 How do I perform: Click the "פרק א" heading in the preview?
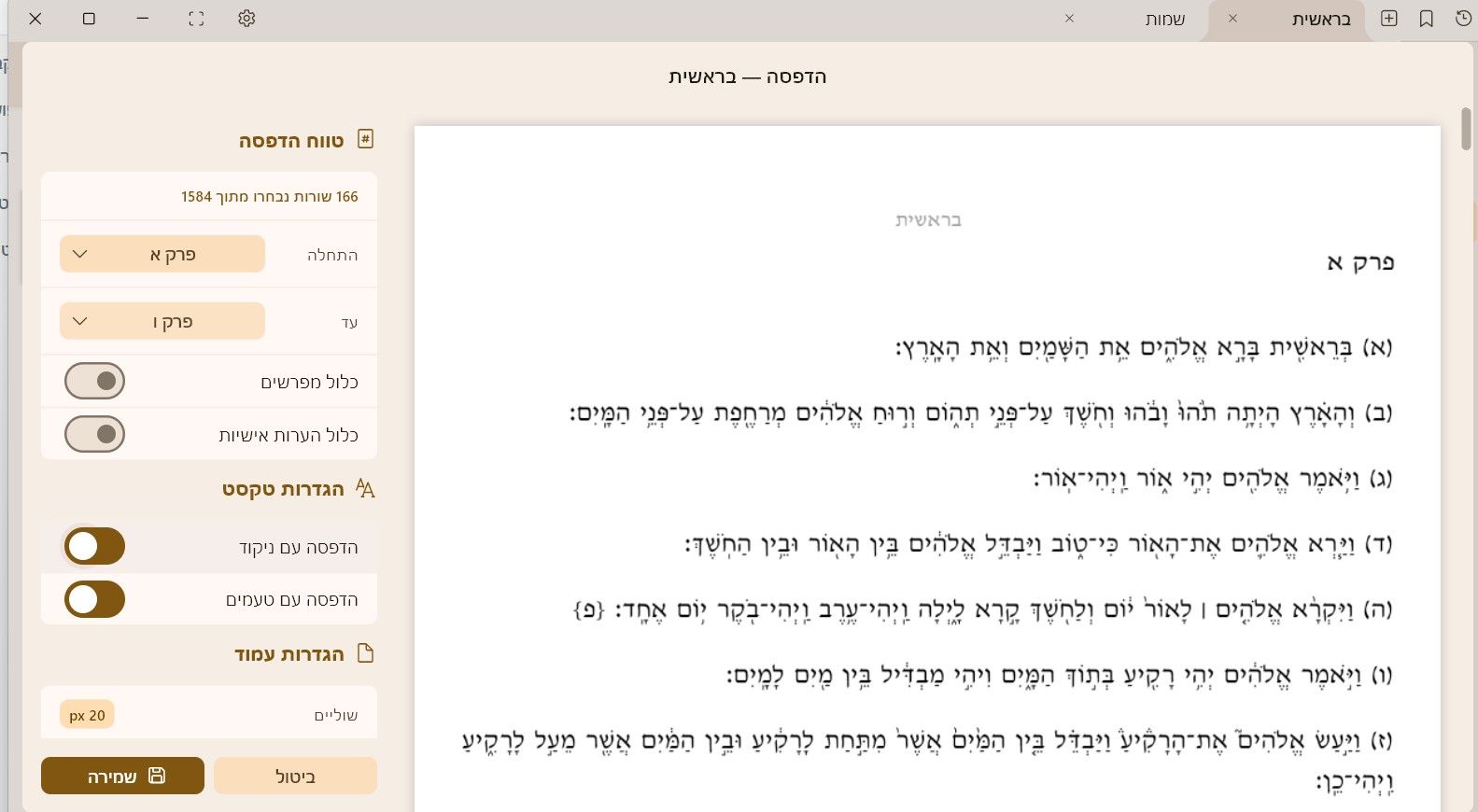1360,262
